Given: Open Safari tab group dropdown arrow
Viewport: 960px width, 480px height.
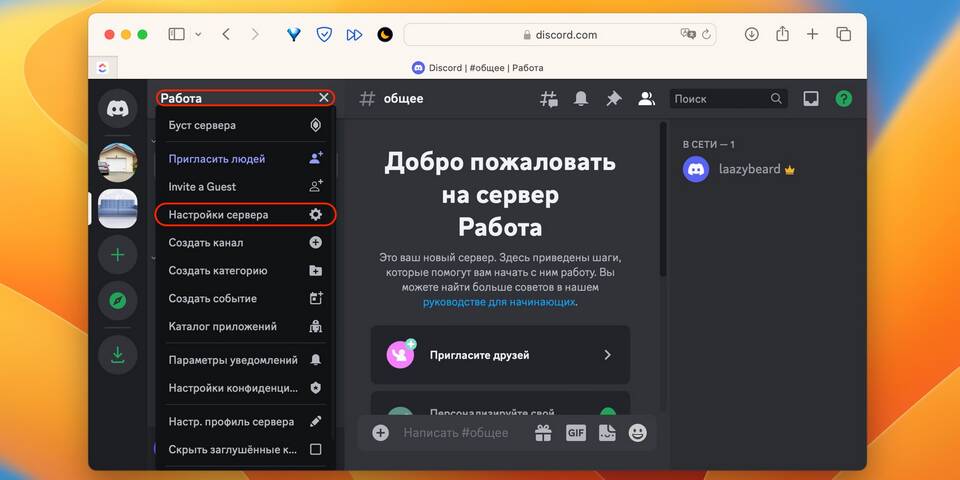Looking at the screenshot, I should [x=198, y=34].
